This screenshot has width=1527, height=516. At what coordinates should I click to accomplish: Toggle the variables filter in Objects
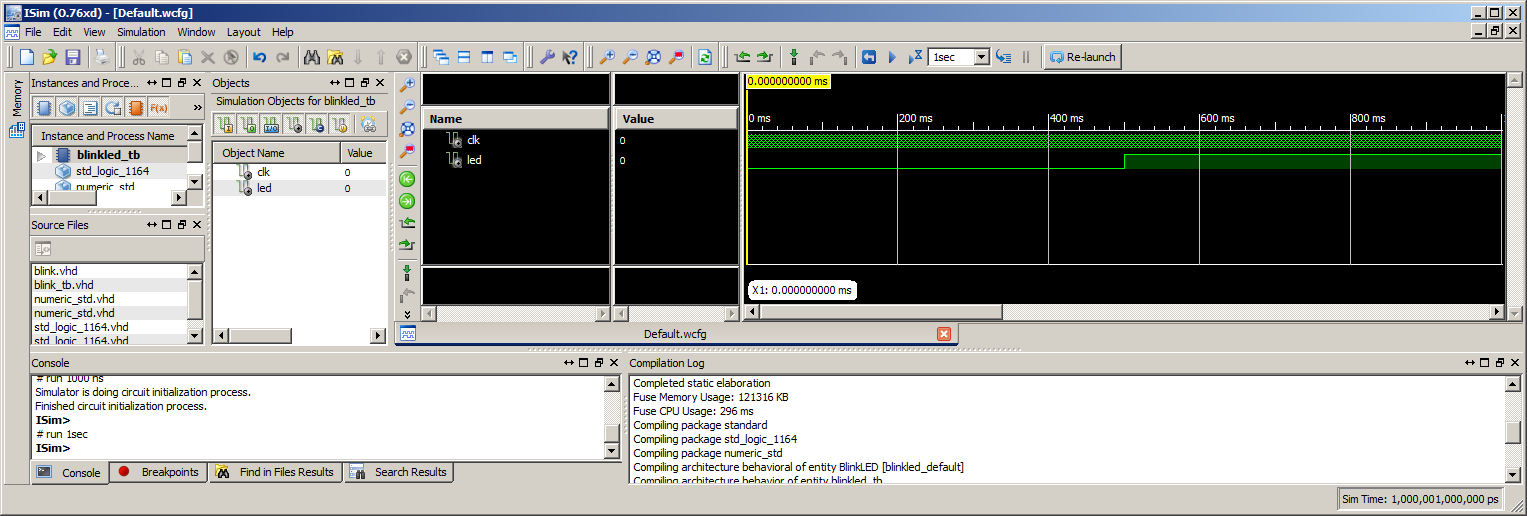340,125
